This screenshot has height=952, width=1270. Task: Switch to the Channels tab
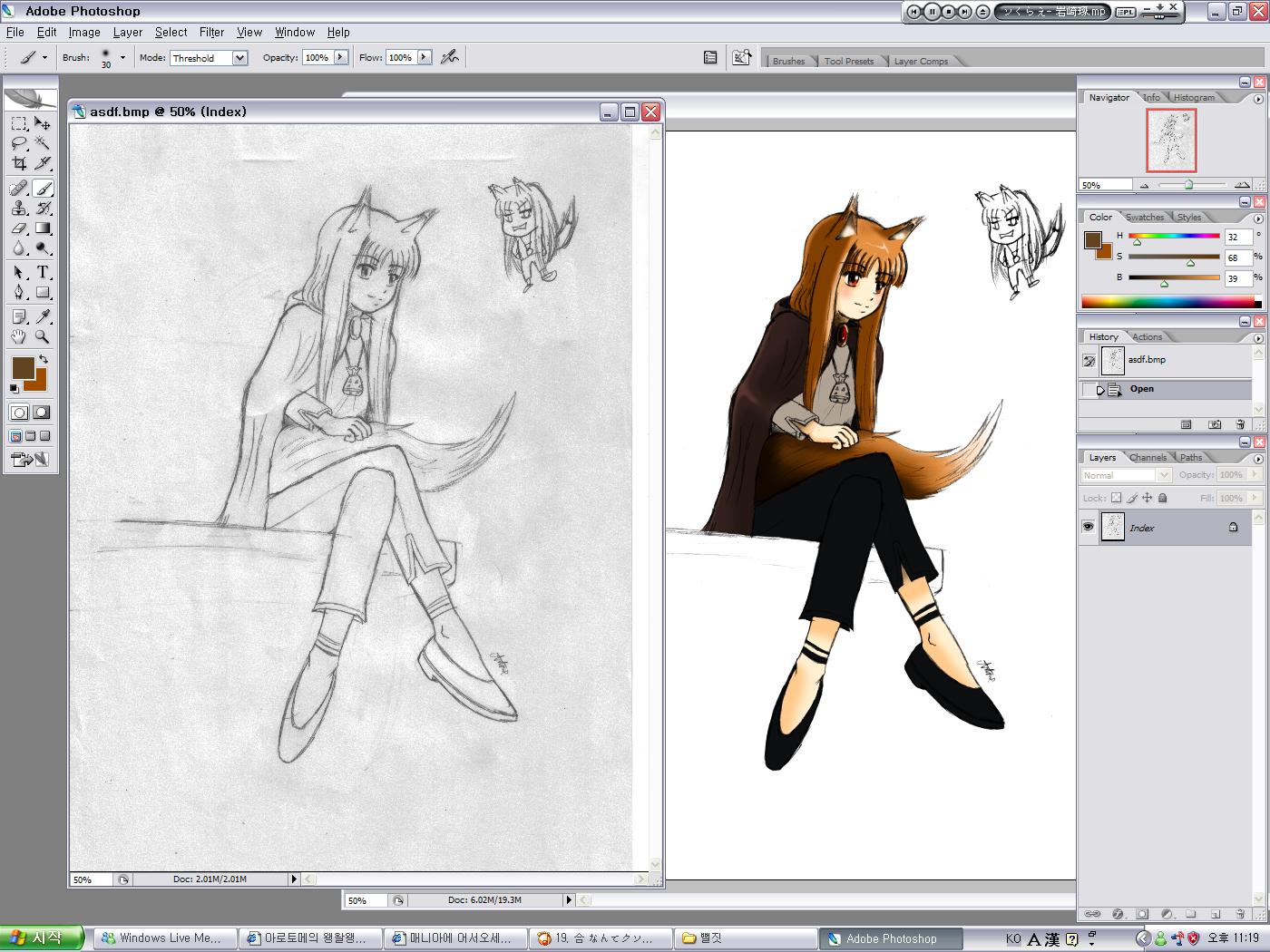click(1148, 457)
